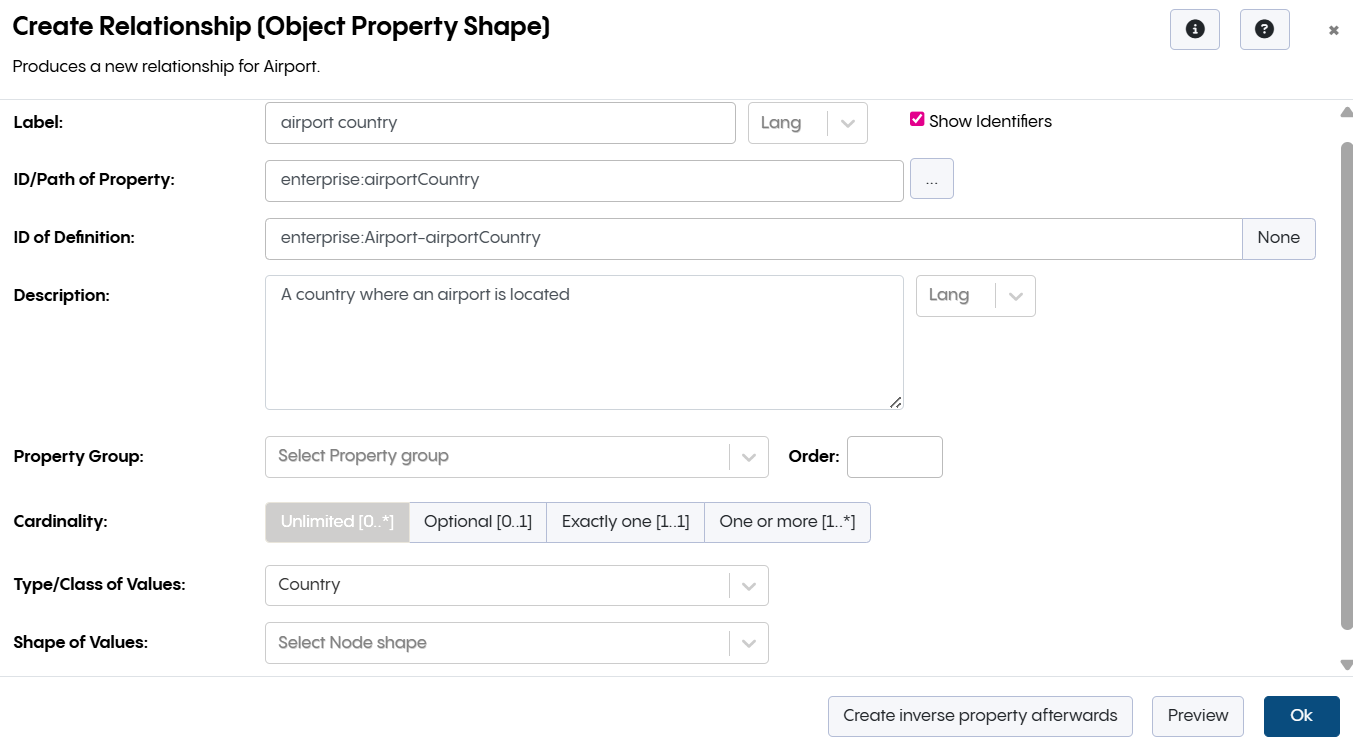The width and height of the screenshot is (1353, 746).
Task: Toggle the Show Identifiers checkbox
Action: click(917, 120)
